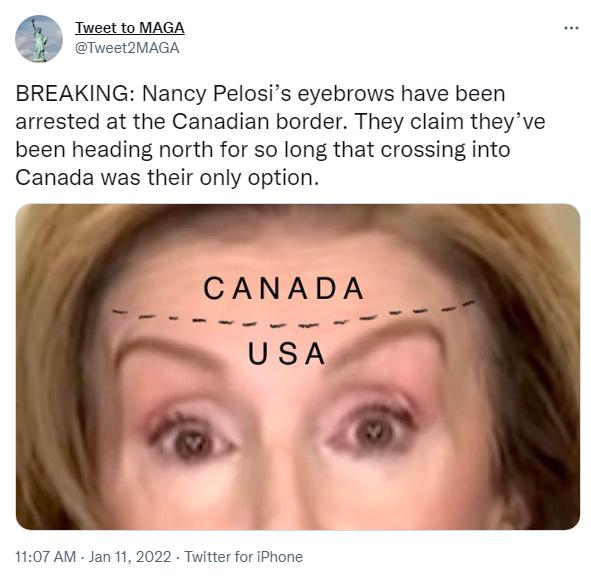Click the dashed border line on the forehead

point(293,315)
